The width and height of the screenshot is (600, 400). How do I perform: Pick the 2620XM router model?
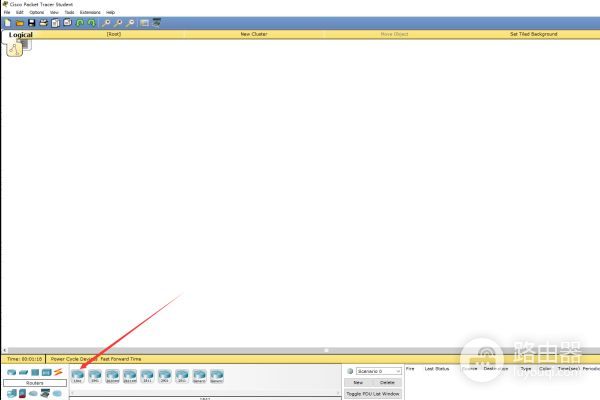point(112,376)
